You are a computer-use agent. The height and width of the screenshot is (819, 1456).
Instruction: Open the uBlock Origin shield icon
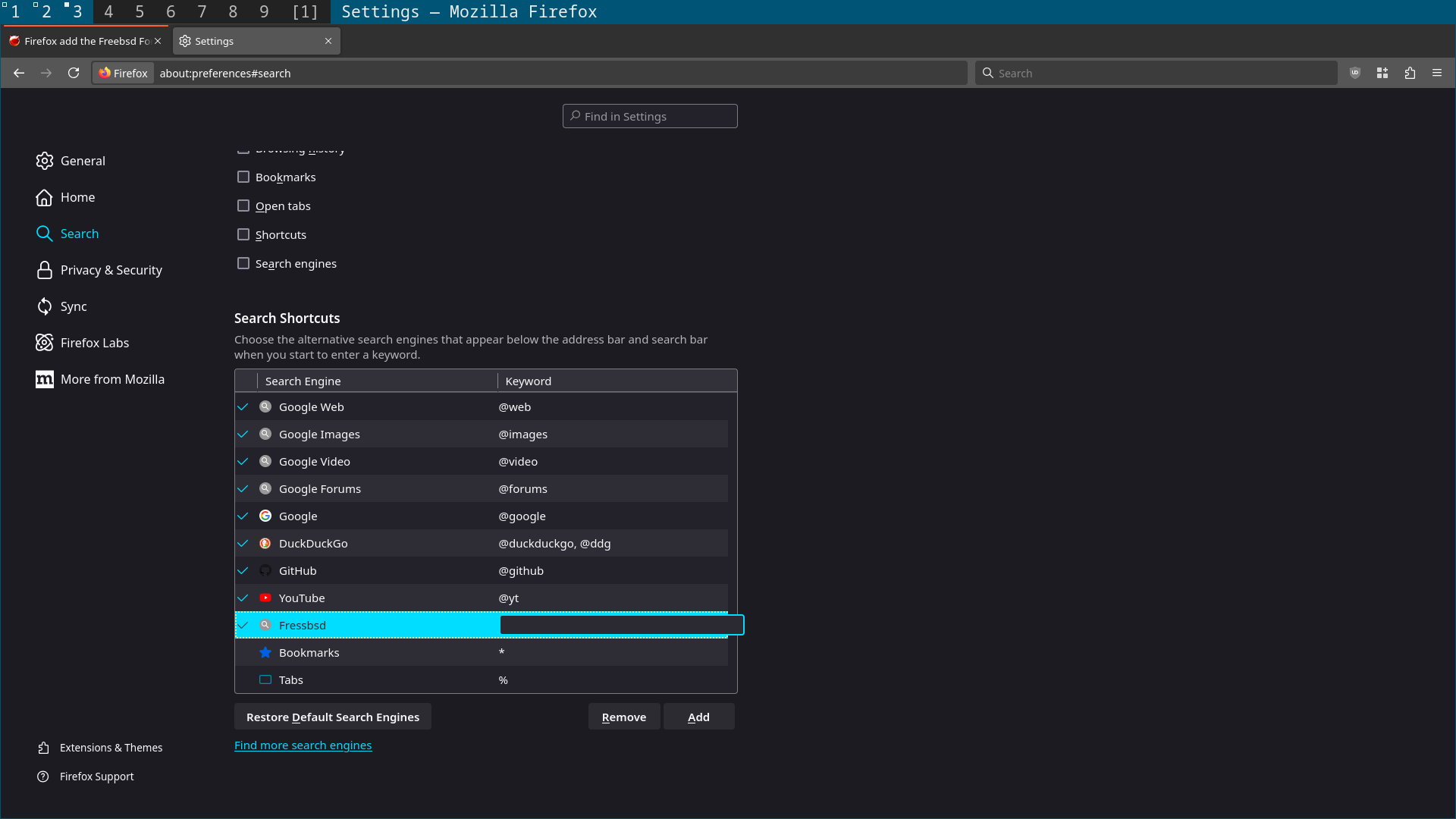(1355, 73)
